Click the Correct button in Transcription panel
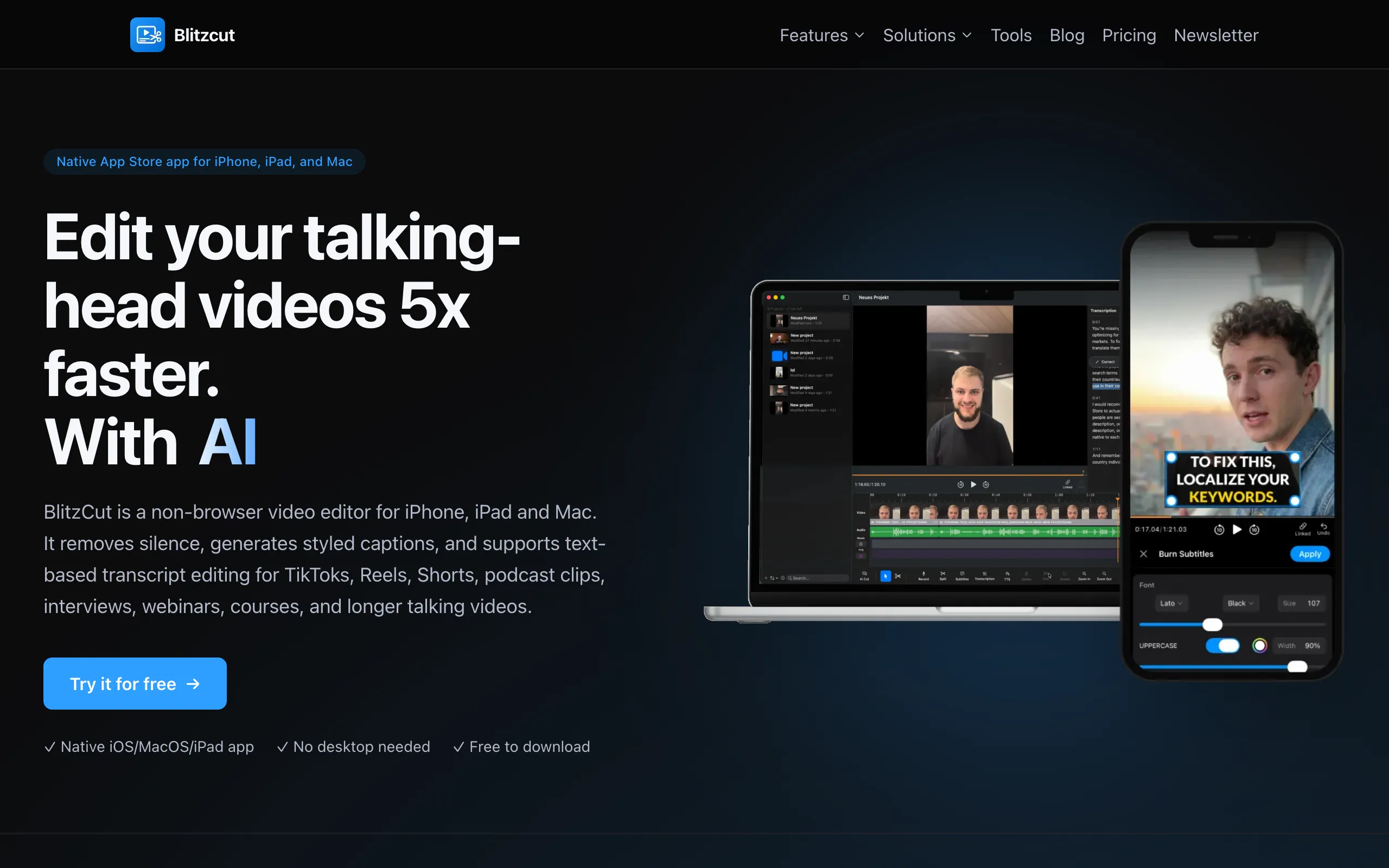Screen dimensions: 1389x868 point(1105,362)
